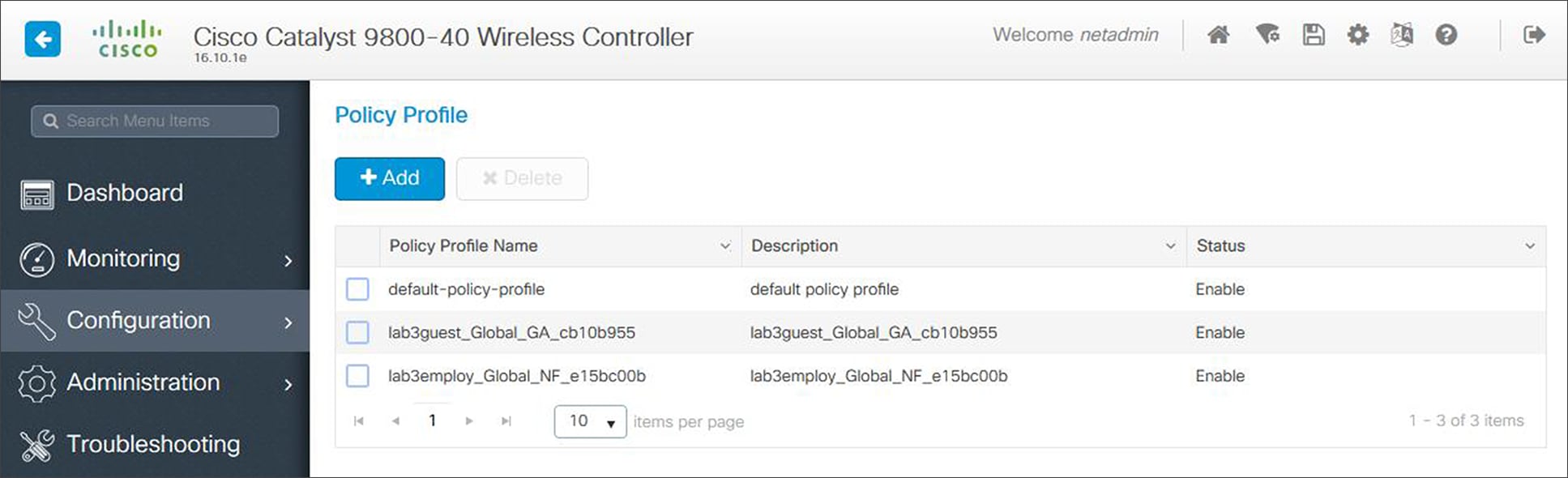Screen dimensions: 1568x478
Task: Click lab3employ_Global_NF_e15bc00b description cell
Action: (878, 376)
